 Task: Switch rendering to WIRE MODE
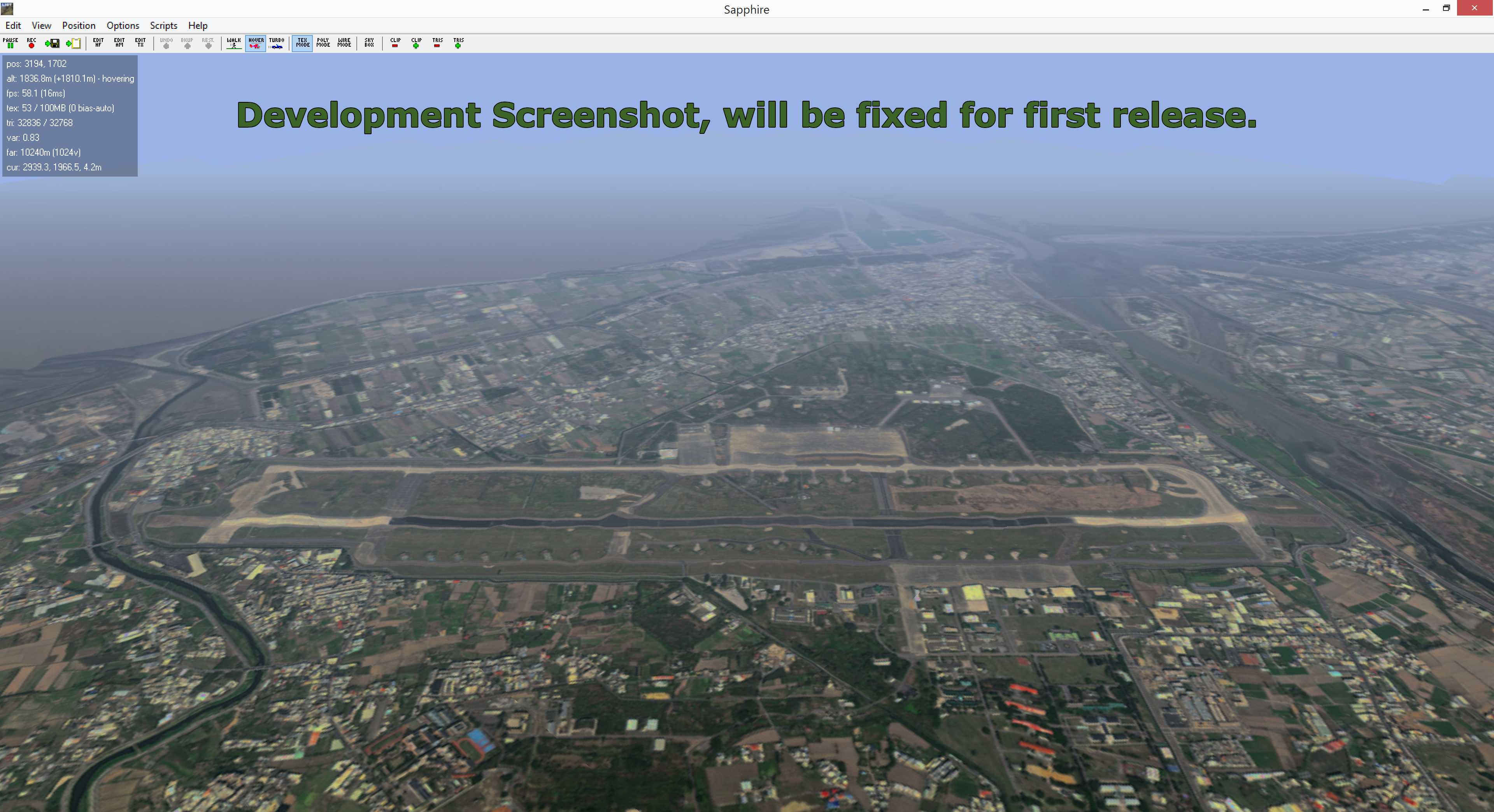coord(344,43)
